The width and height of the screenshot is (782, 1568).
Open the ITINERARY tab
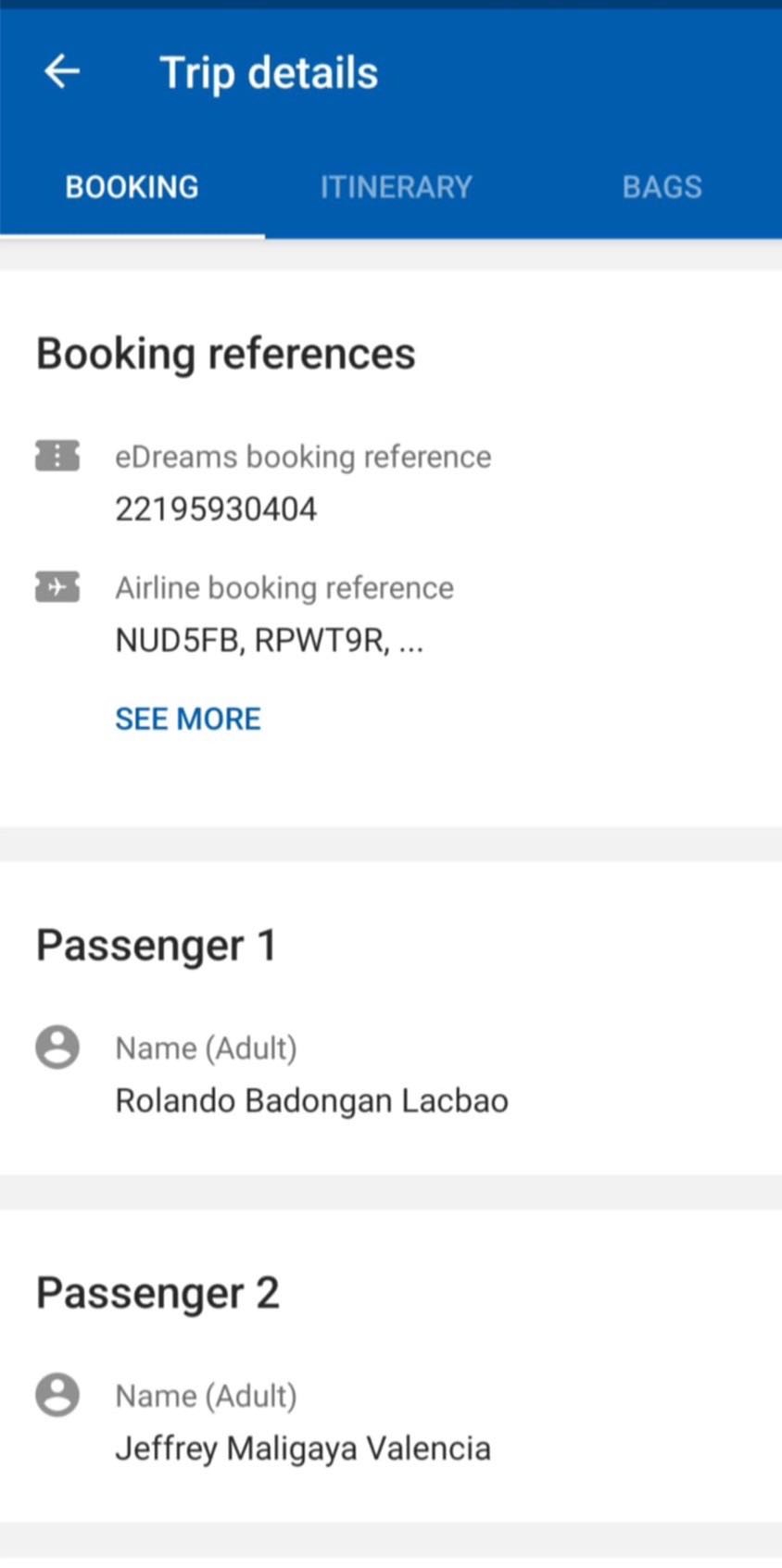[x=396, y=187]
